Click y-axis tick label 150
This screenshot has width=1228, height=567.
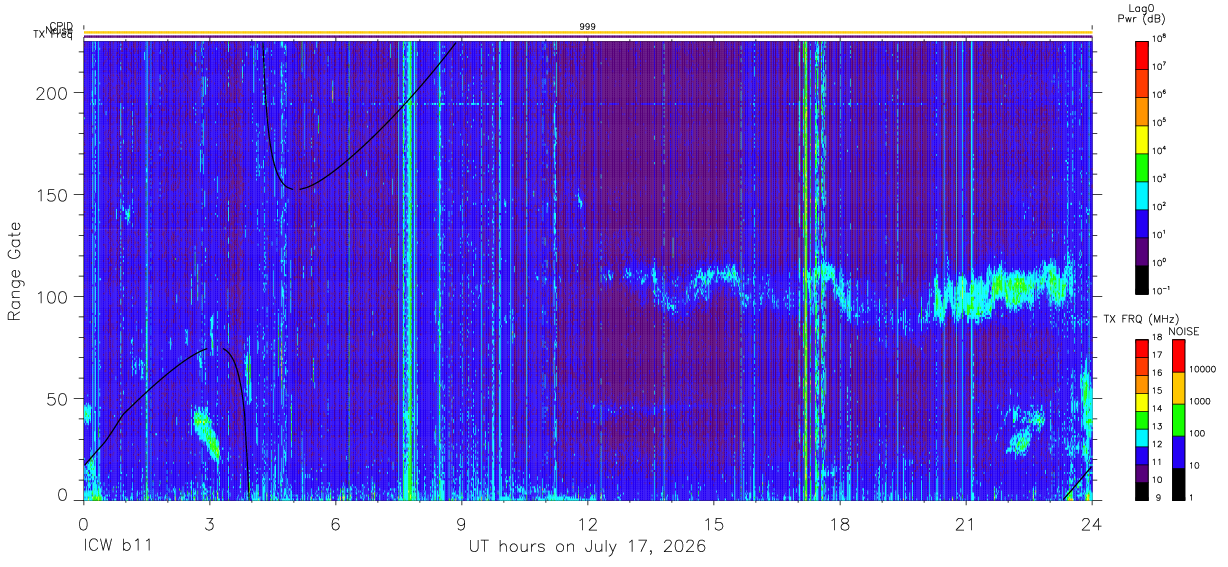tap(51, 195)
